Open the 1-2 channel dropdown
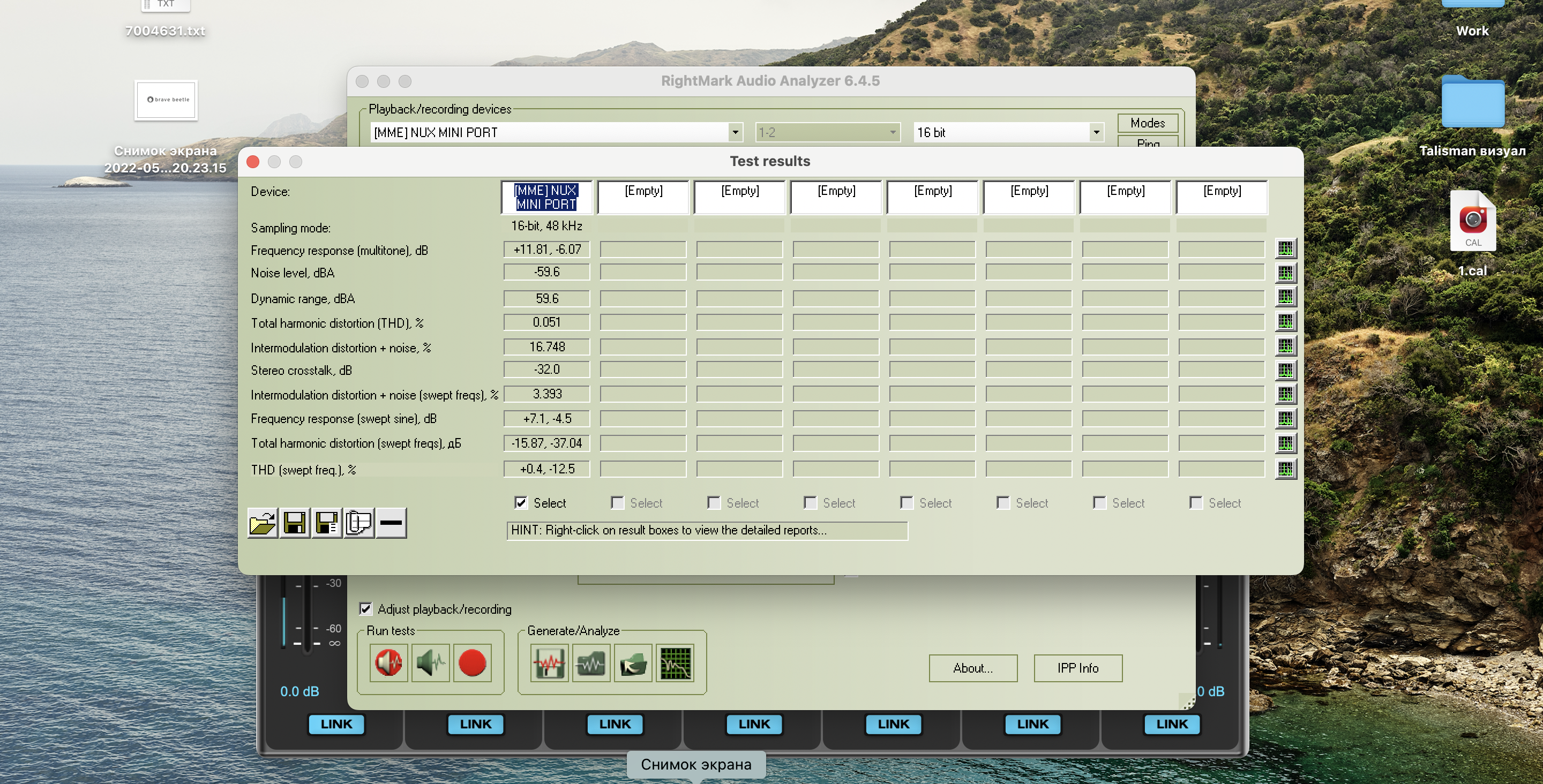The height and width of the screenshot is (784, 1543). click(893, 132)
